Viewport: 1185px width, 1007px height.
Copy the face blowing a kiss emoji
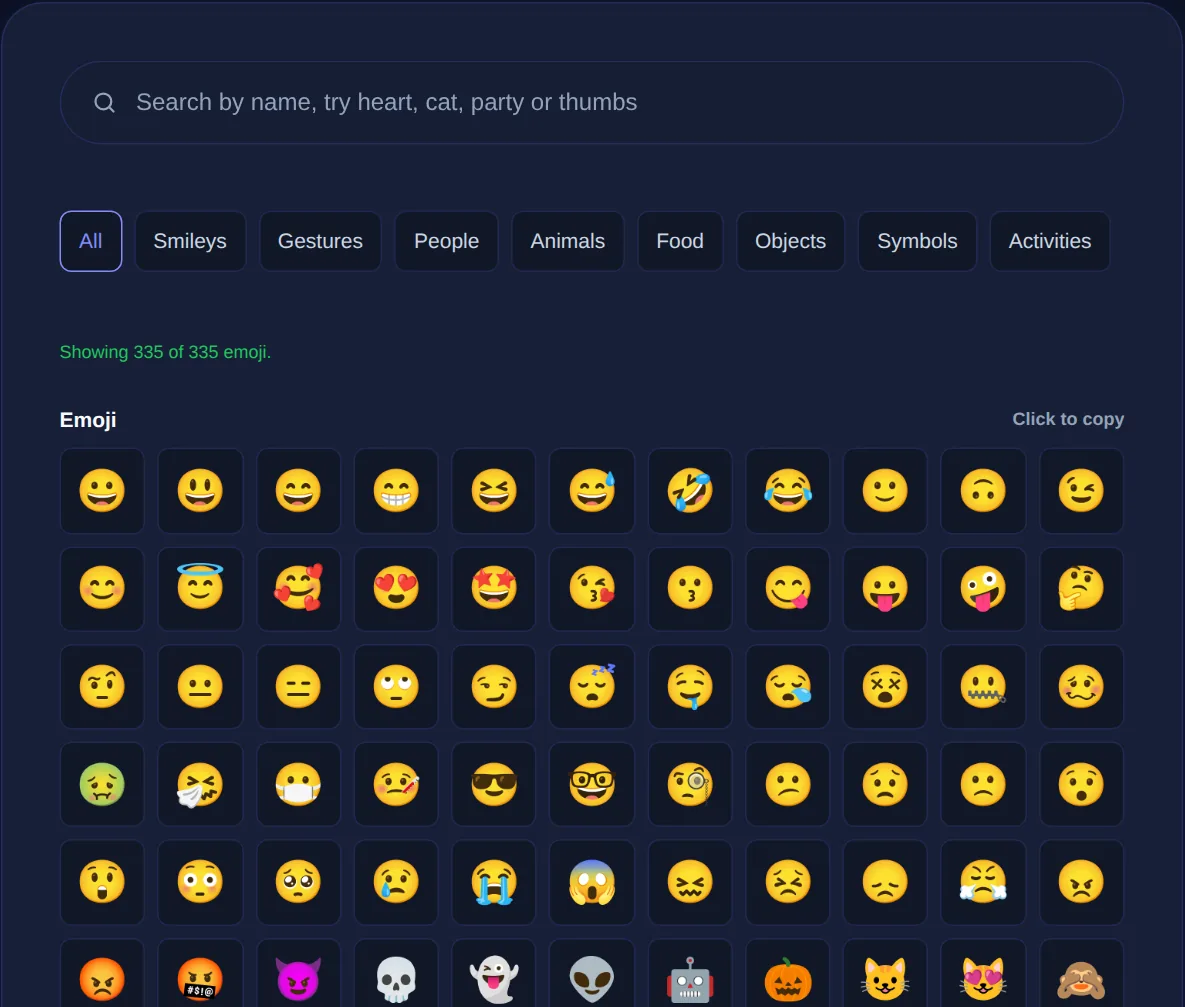(592, 588)
